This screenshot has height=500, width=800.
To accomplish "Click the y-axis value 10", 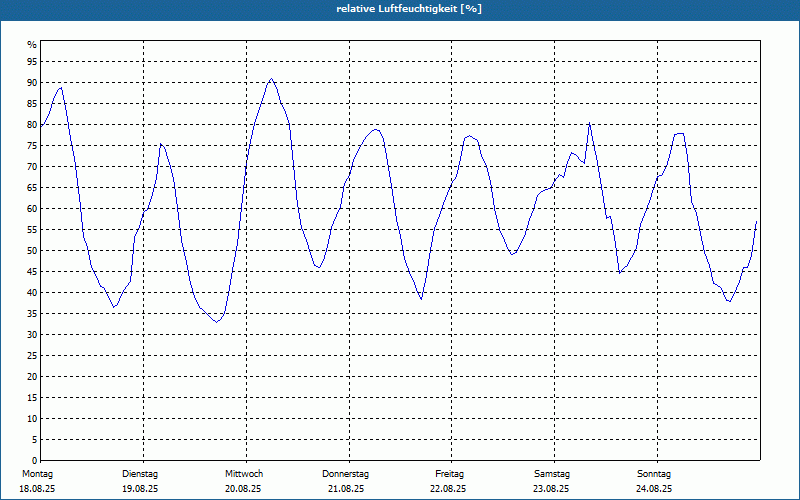I will 32,418.
